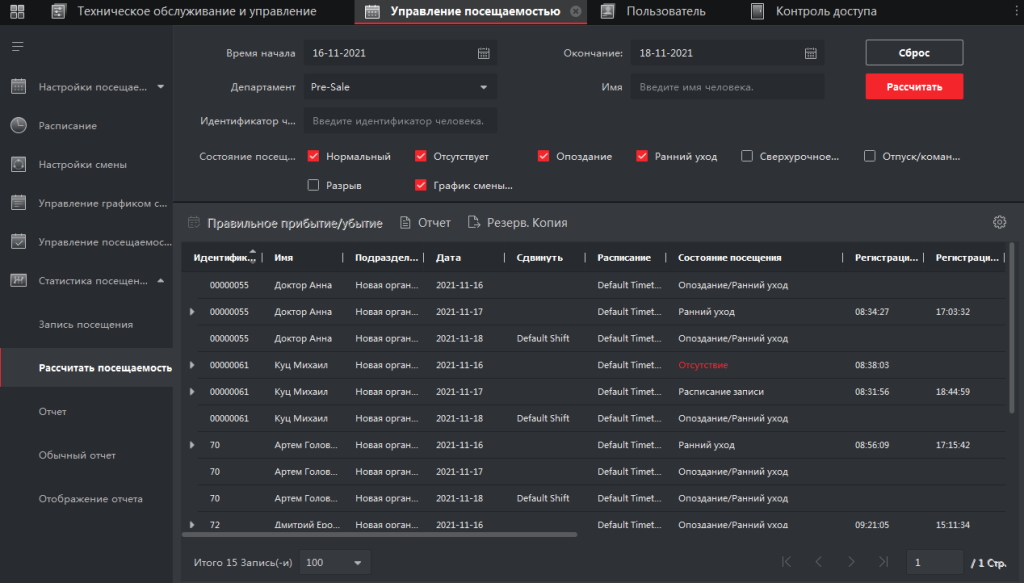The image size is (1024, 583).
Task: Open Запись посещения sidebar item
Action: [x=86, y=324]
